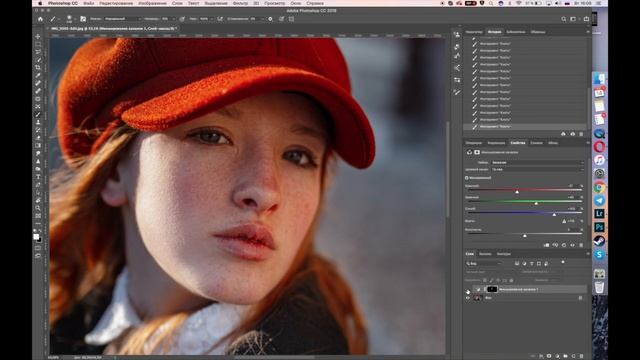Select the highlighted last history state row
640x360 pixels.
tap(526, 127)
